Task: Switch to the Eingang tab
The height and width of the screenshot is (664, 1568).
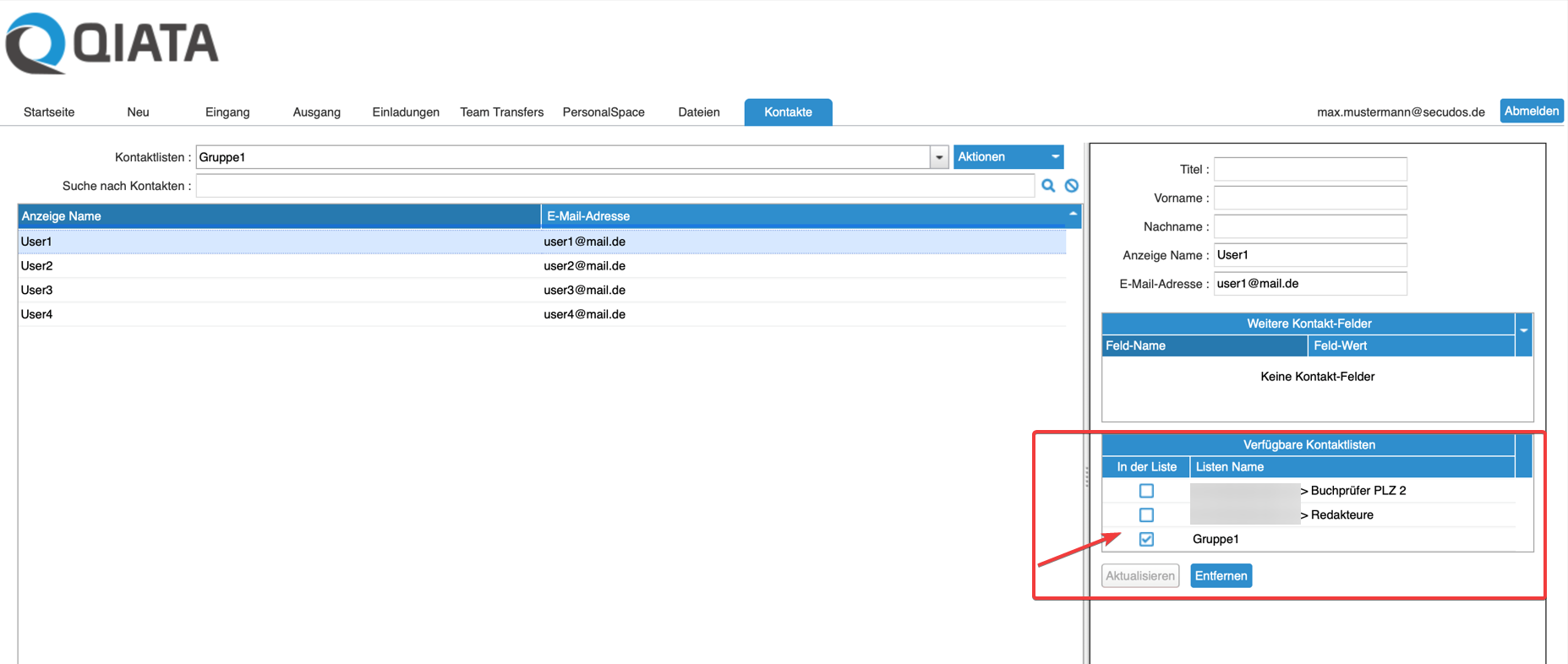Action: tap(227, 112)
